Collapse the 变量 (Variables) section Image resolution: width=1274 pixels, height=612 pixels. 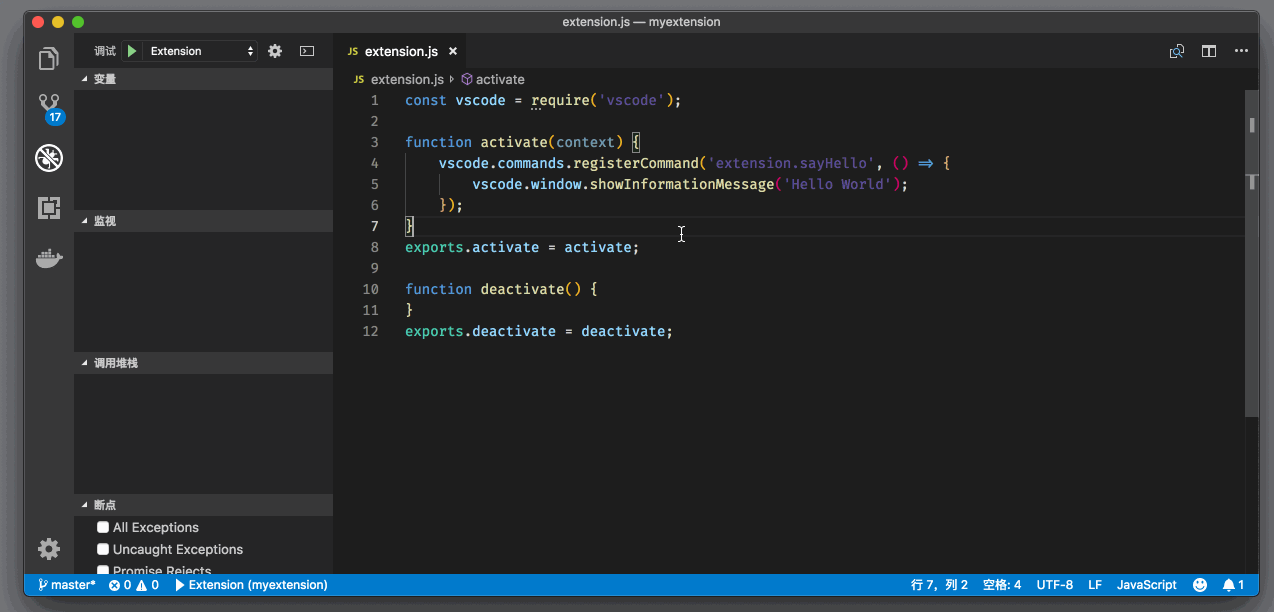point(105,79)
